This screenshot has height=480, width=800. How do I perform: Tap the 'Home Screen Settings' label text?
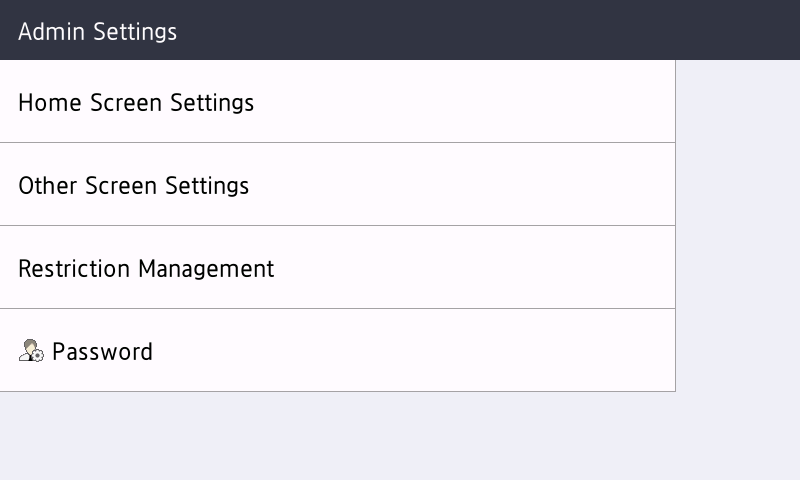pyautogui.click(x=136, y=102)
